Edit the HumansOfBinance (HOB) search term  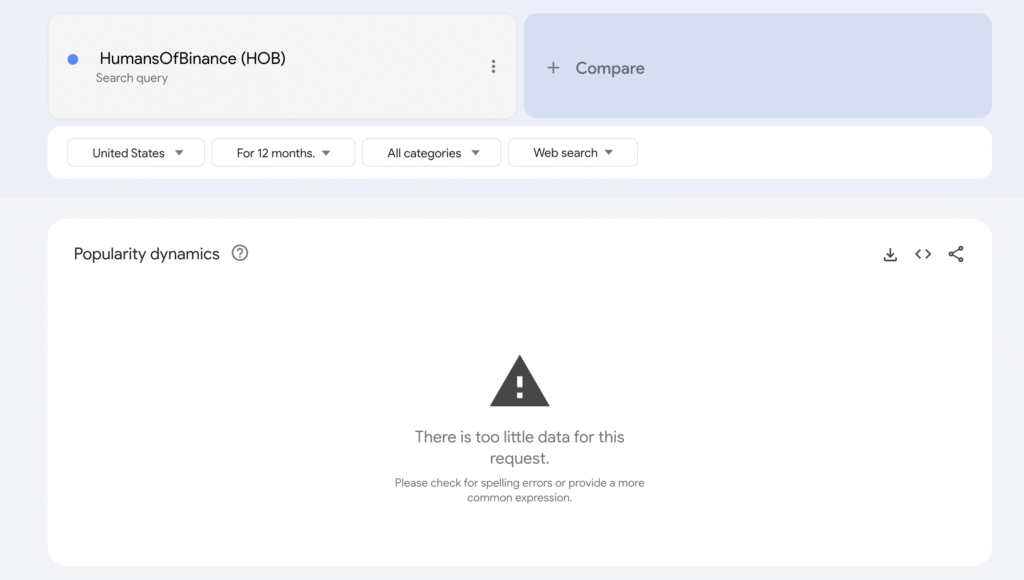192,58
